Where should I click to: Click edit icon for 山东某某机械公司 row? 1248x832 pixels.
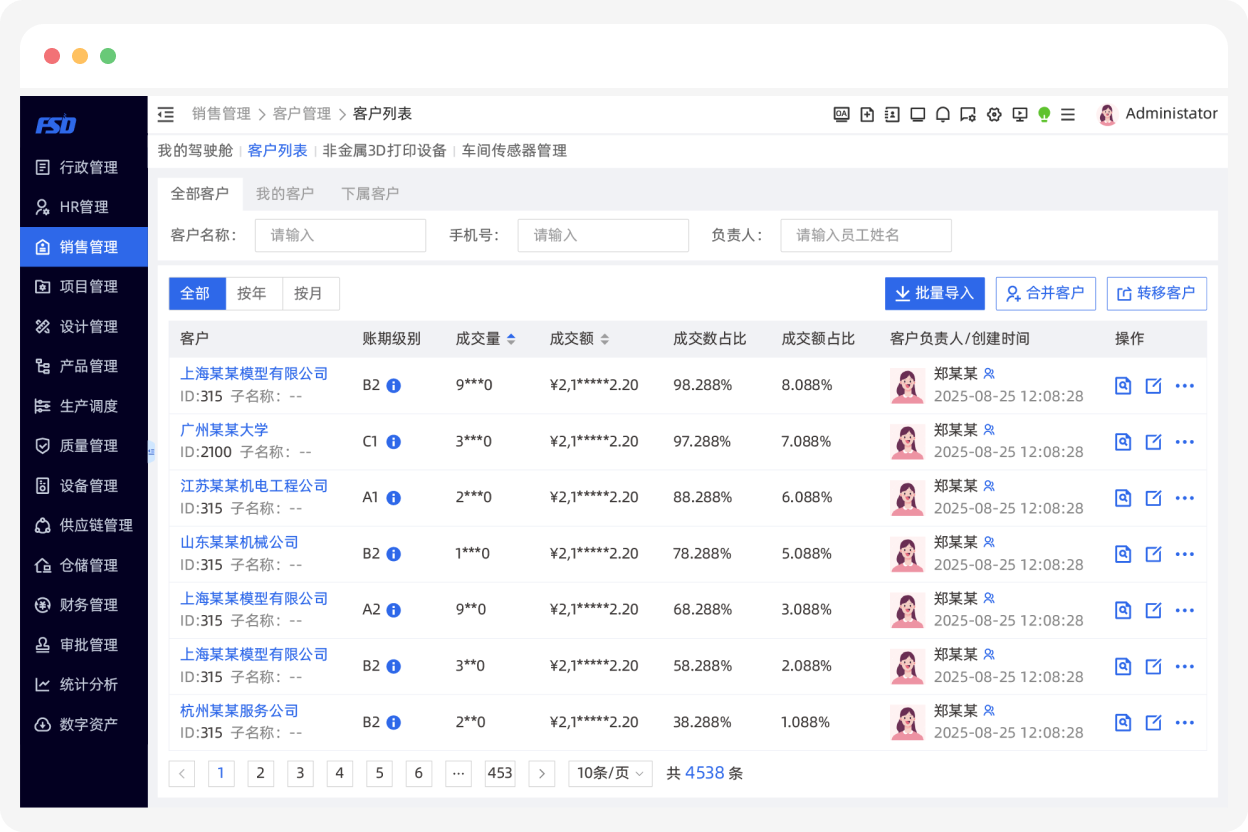click(1153, 554)
